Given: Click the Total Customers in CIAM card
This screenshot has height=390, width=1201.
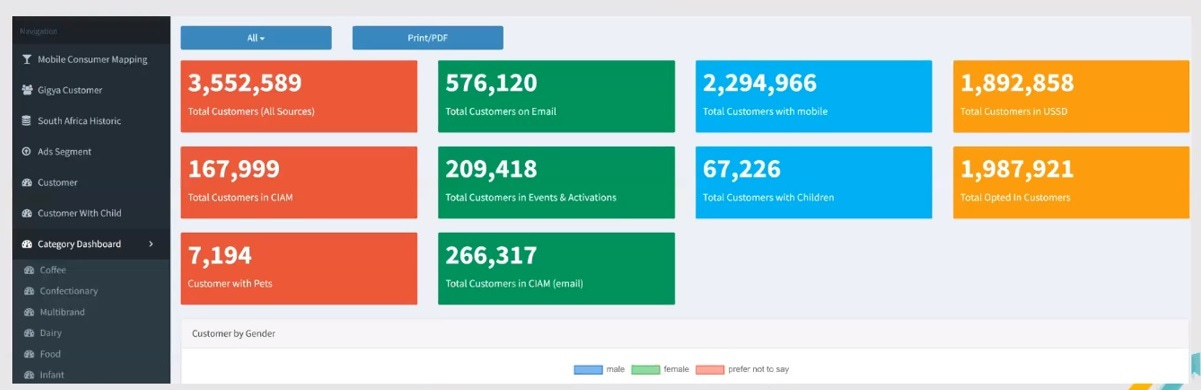Looking at the screenshot, I should (x=299, y=183).
